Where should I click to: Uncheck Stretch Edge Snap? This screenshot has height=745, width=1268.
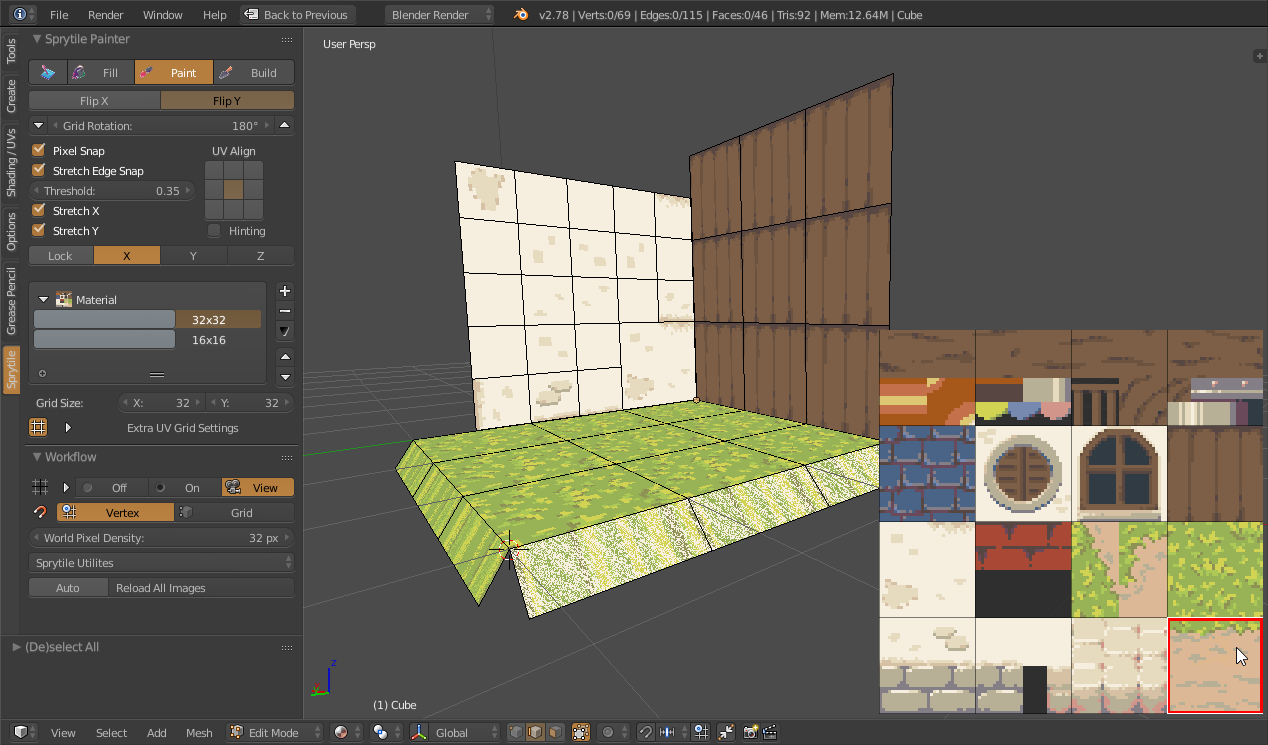point(39,170)
